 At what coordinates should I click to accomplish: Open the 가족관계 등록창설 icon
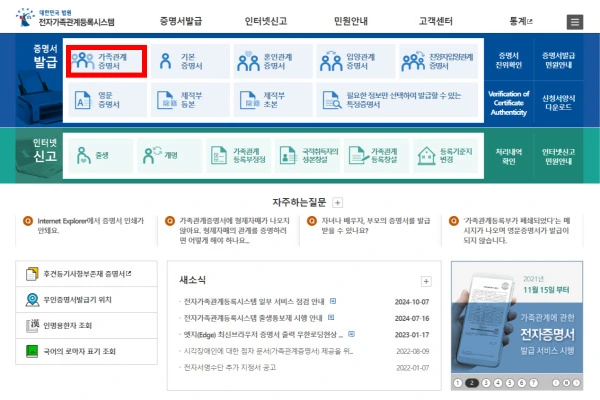click(x=359, y=155)
